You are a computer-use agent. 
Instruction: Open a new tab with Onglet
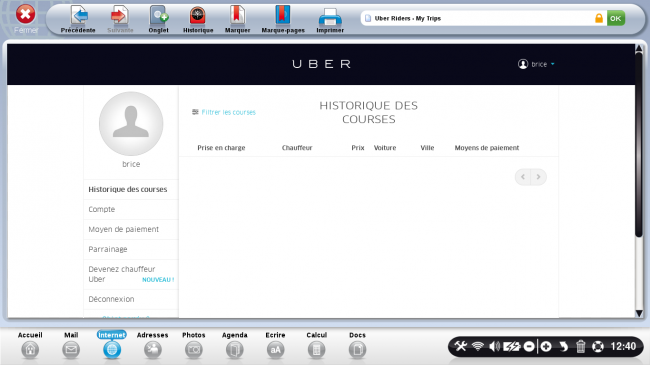[159, 16]
